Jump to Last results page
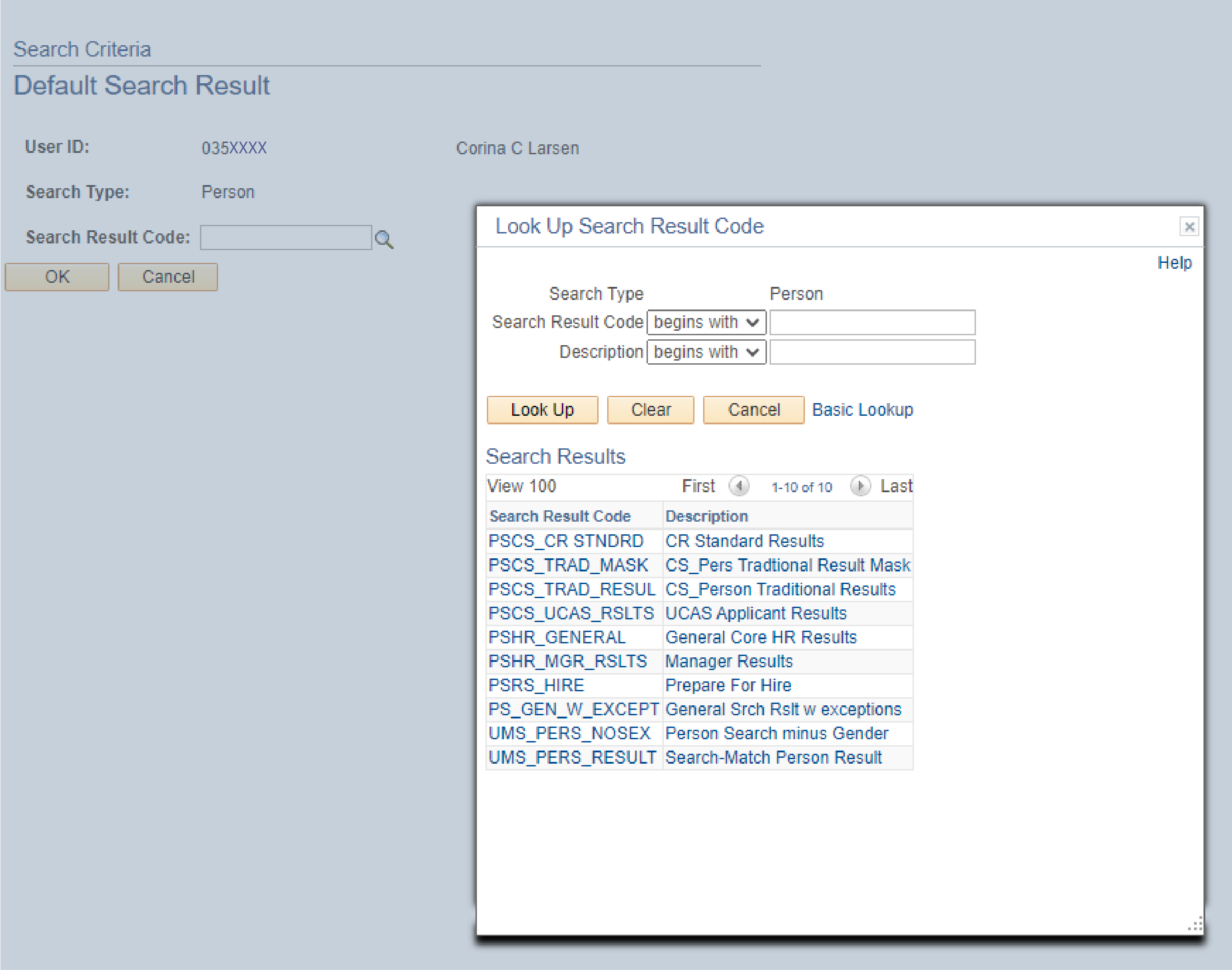1232x970 pixels. pyautogui.click(x=896, y=486)
